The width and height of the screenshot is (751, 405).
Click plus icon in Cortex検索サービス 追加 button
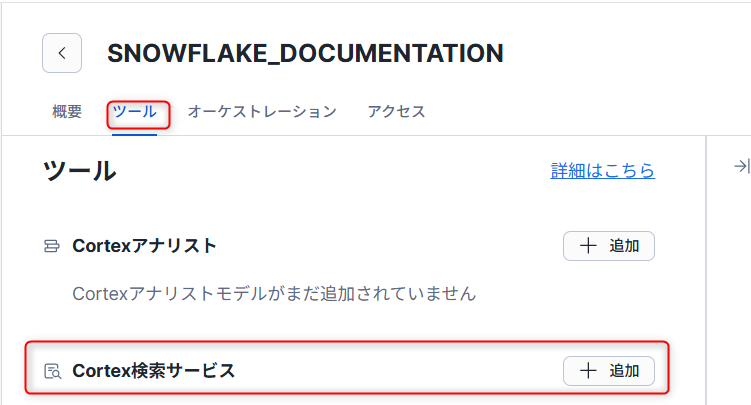588,371
